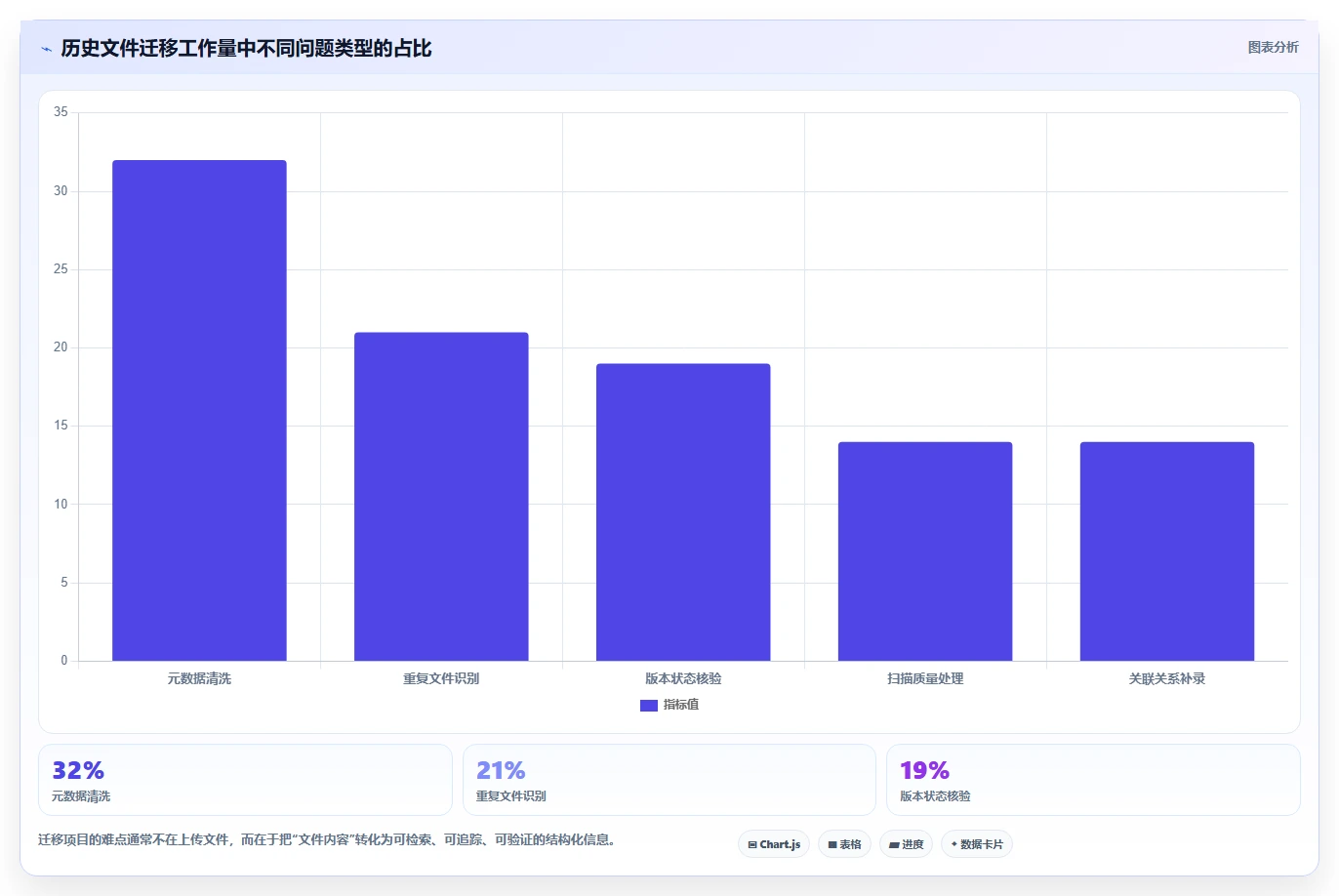This screenshot has height=896, width=1339.
Task: Select the 关联关系补录 x-axis label
Action: [x=1167, y=678]
